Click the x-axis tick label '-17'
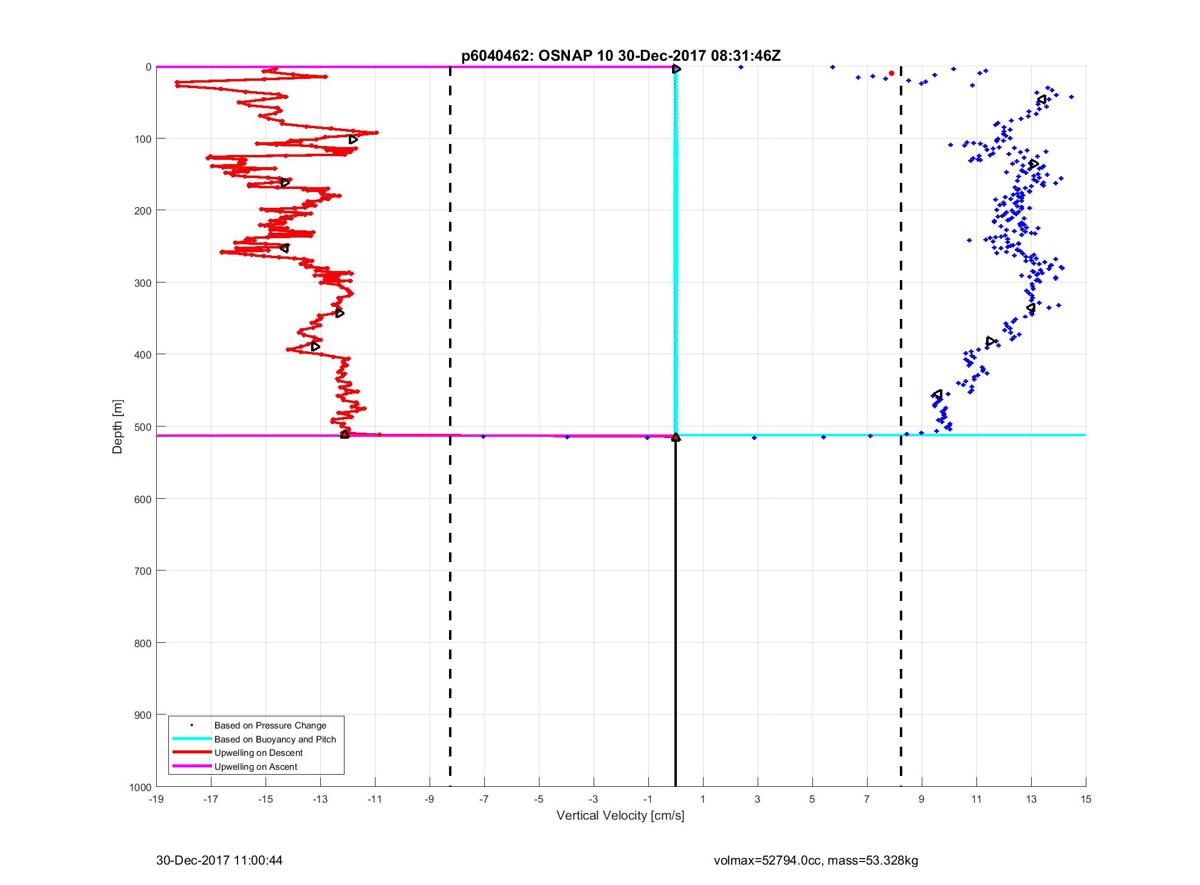Viewport: 1200px width, 885px height. click(x=211, y=799)
